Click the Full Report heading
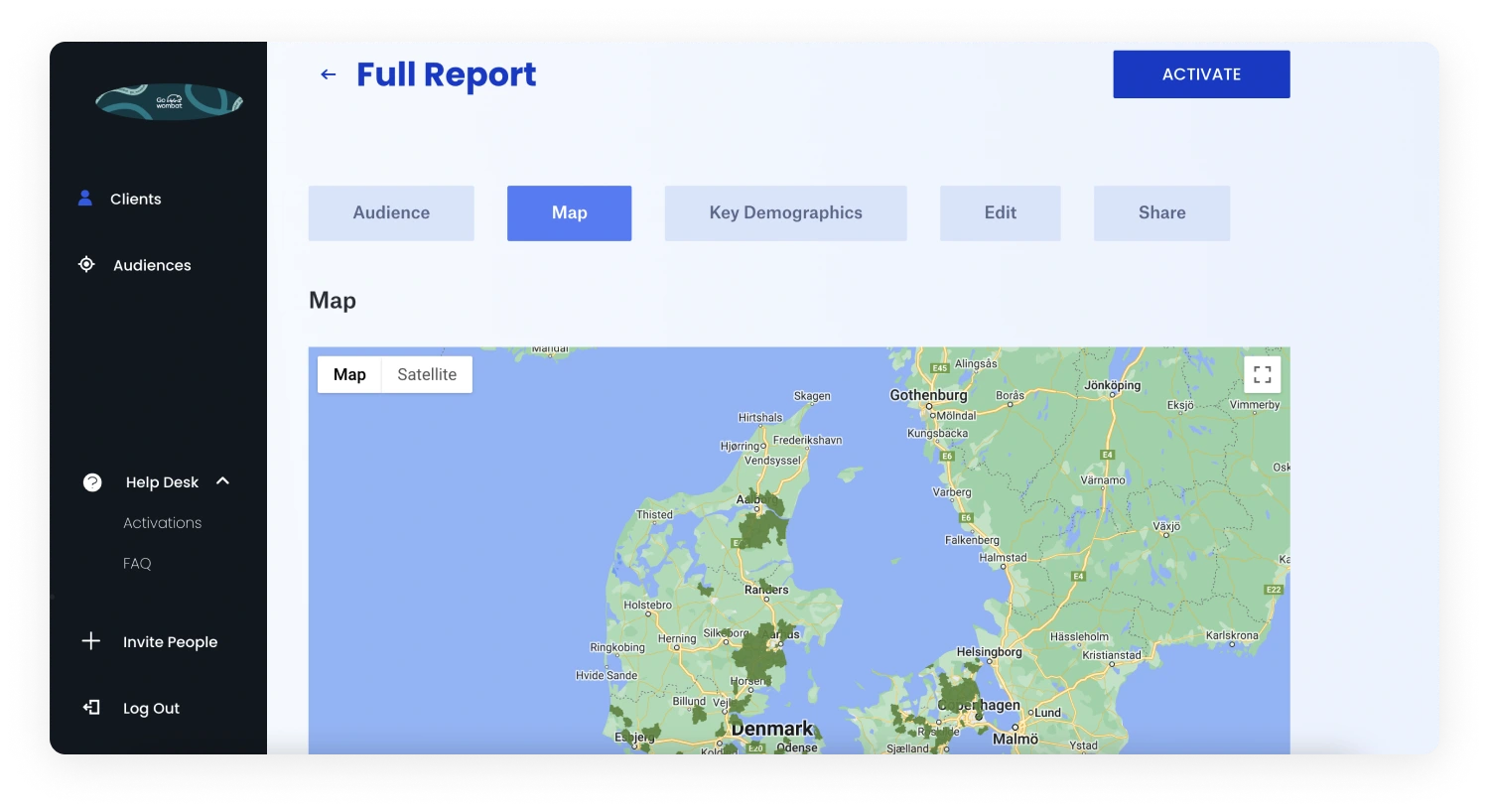The width and height of the screenshot is (1489, 812). point(446,74)
